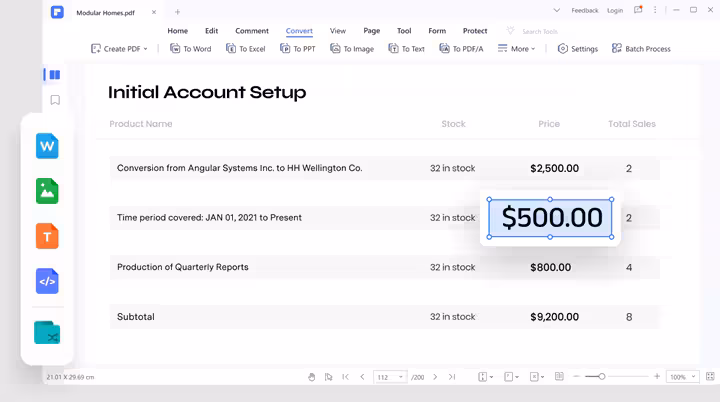Click the $2,500.00 price cell
720x402 pixels.
554,168
